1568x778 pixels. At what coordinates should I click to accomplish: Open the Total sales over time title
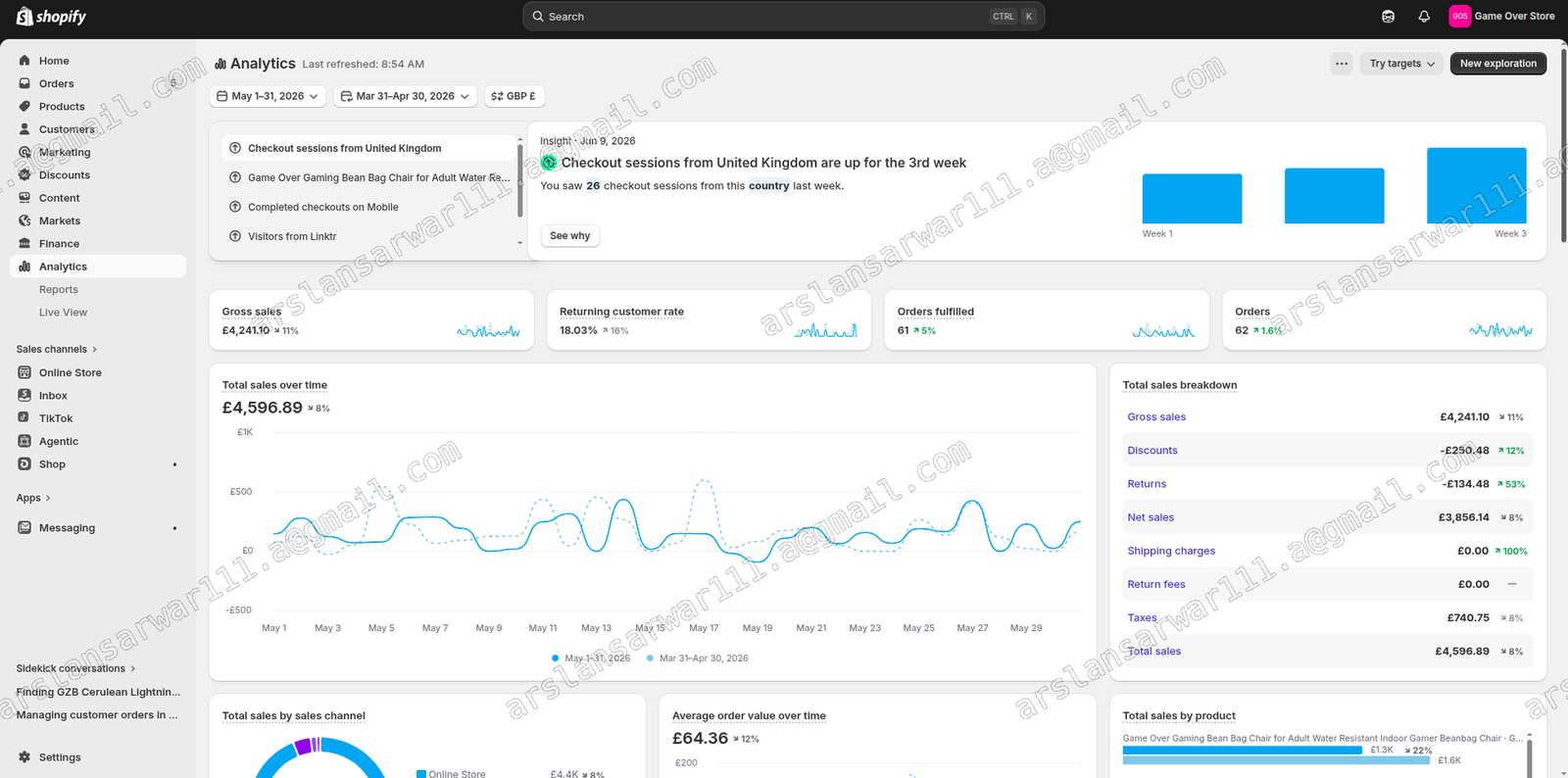pyautogui.click(x=274, y=385)
